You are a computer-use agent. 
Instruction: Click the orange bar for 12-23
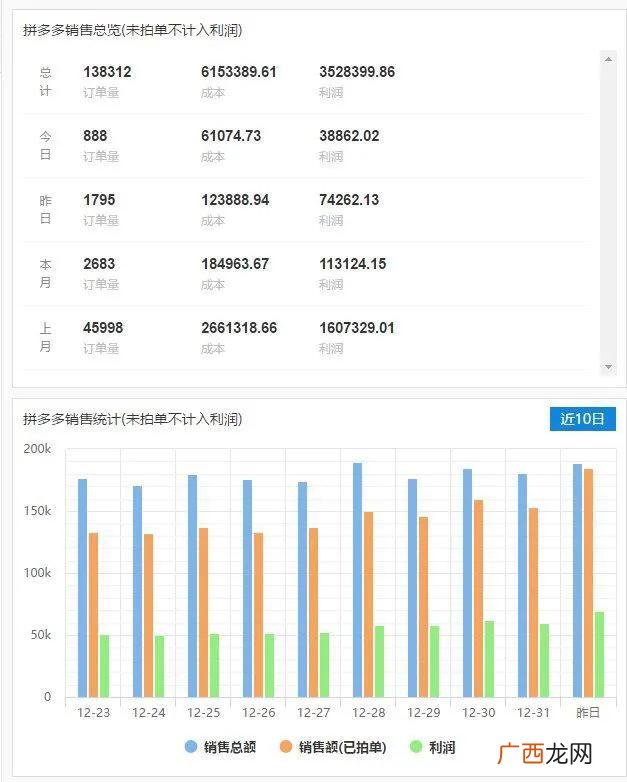[x=93, y=615]
